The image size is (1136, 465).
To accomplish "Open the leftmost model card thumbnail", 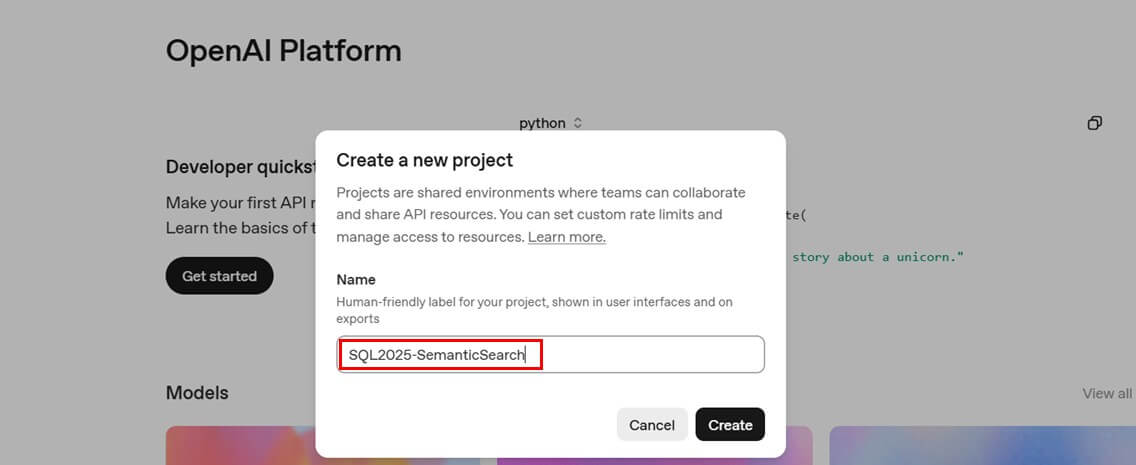I will (x=240, y=446).
